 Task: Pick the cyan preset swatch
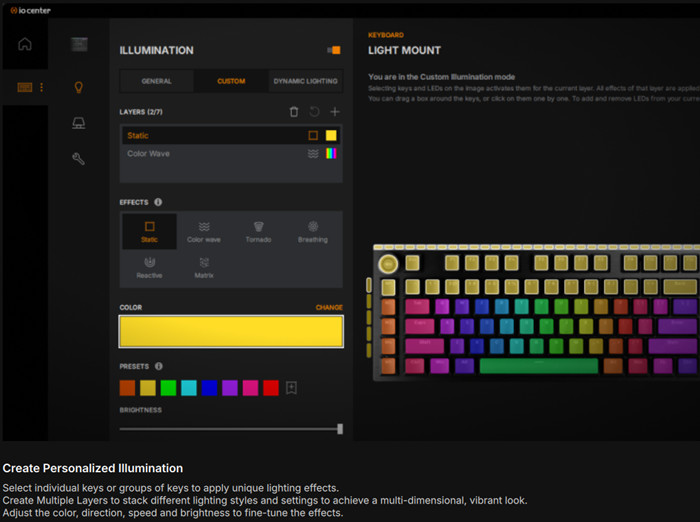coord(189,388)
